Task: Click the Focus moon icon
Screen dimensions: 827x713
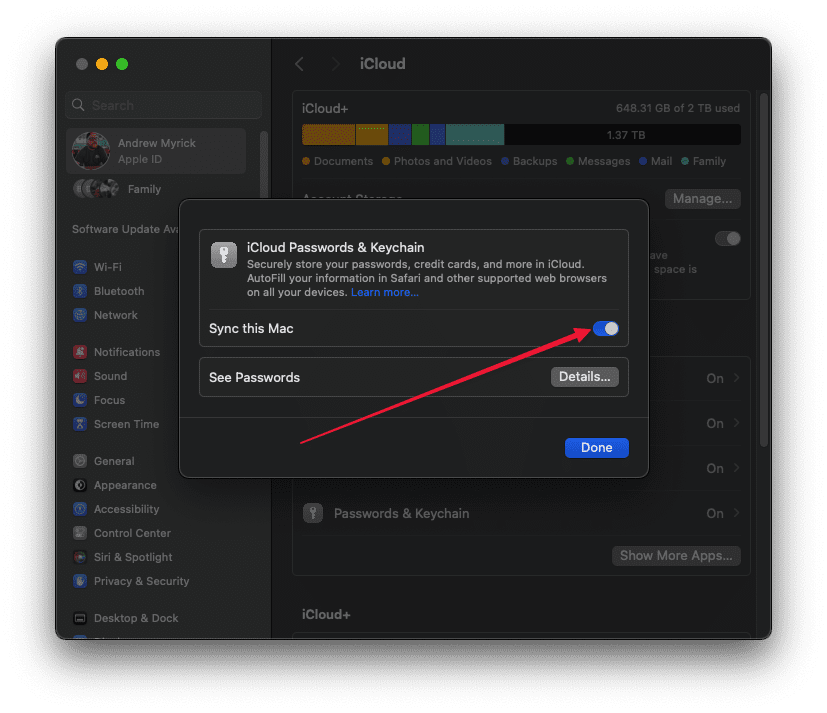Action: click(x=80, y=400)
